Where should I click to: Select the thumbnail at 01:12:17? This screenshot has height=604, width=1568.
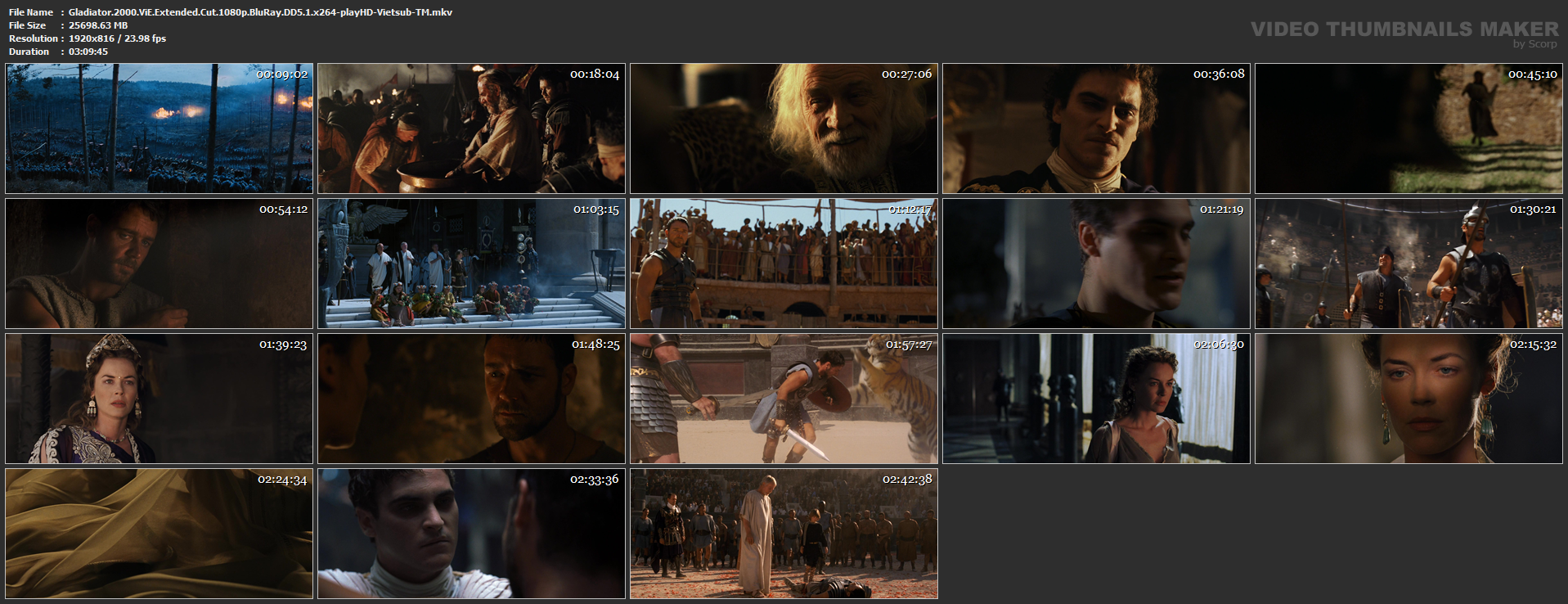click(x=784, y=264)
